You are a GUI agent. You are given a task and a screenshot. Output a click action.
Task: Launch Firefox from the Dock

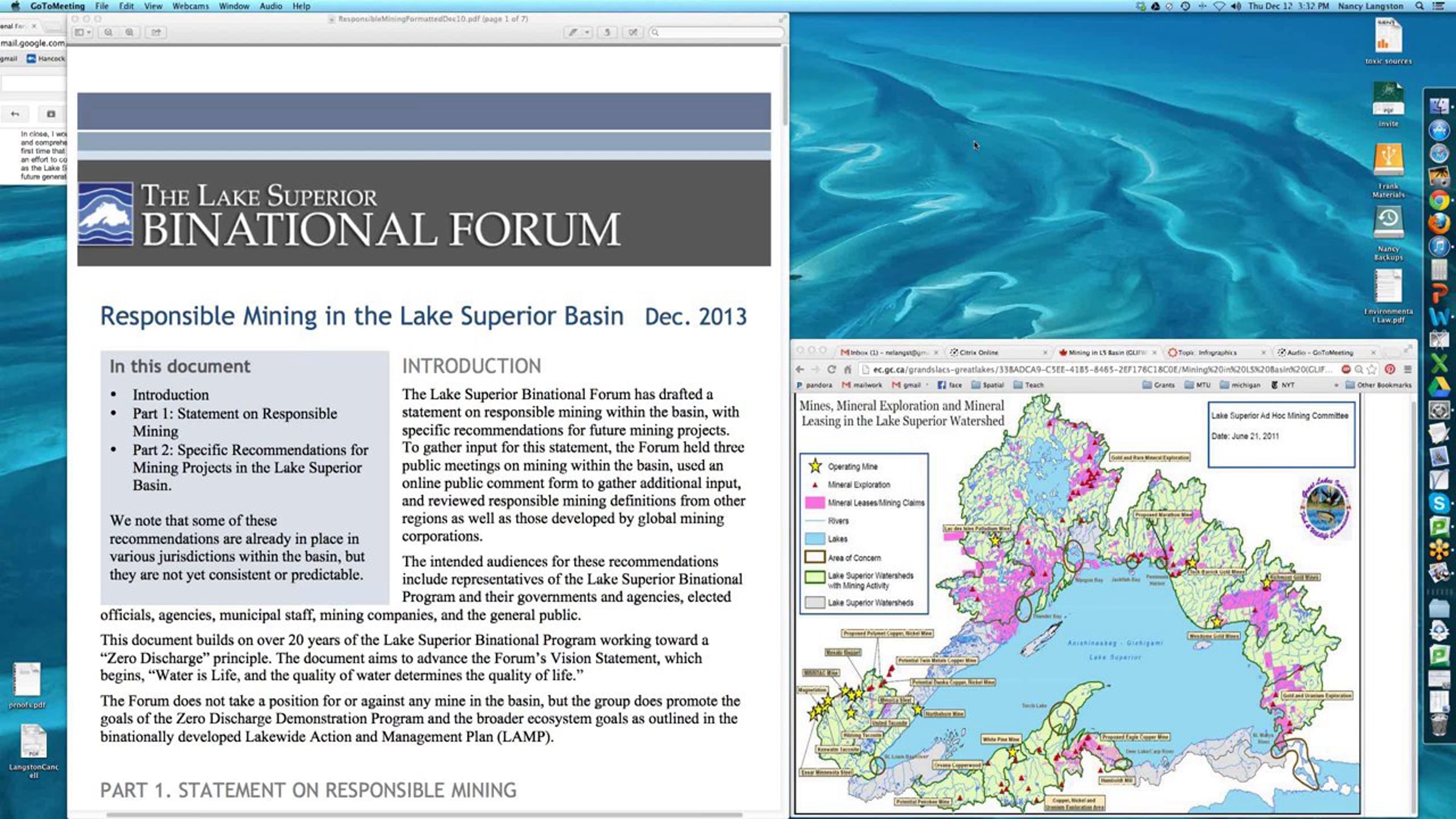point(1440,223)
